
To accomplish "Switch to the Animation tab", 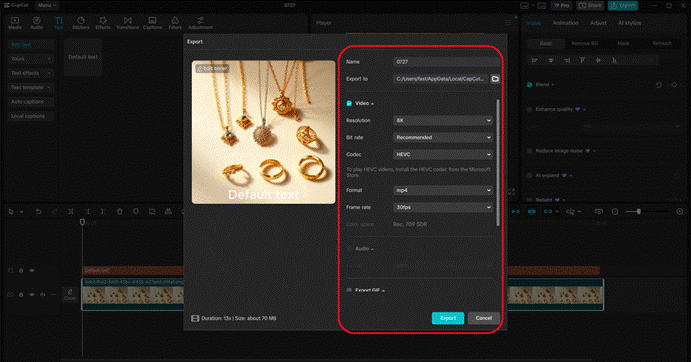I will pos(565,23).
